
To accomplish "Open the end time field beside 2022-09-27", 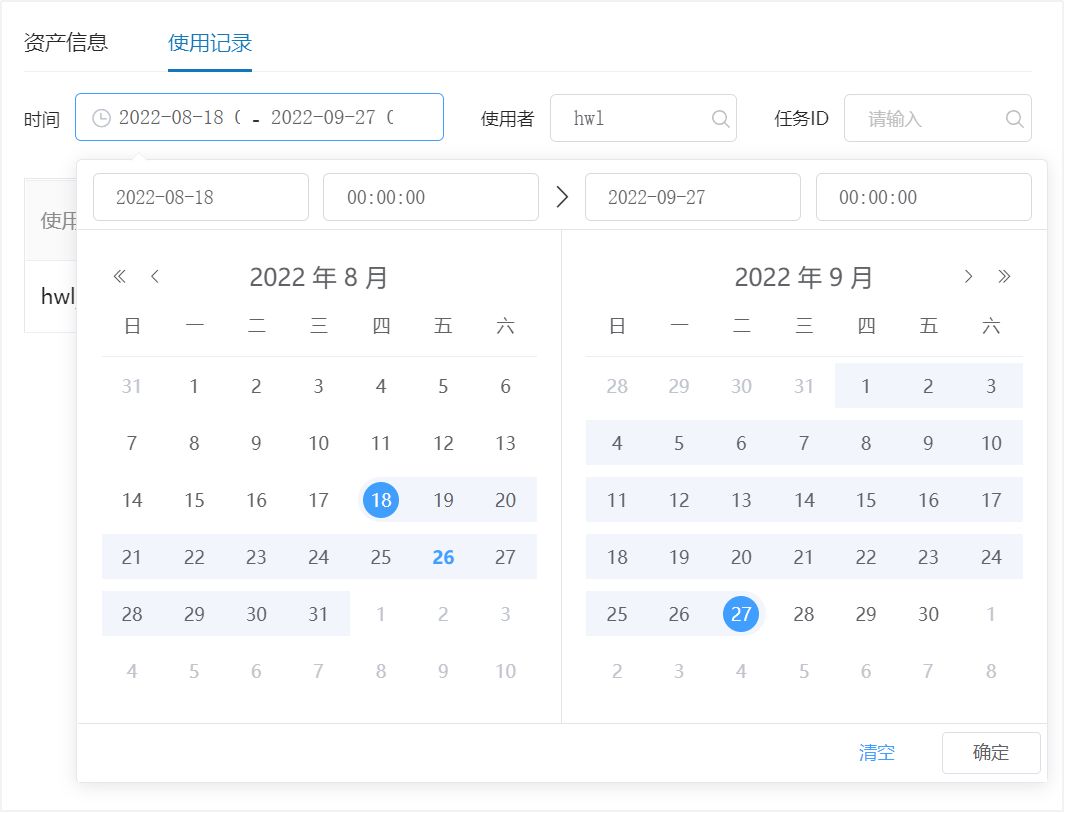I will pos(922,197).
